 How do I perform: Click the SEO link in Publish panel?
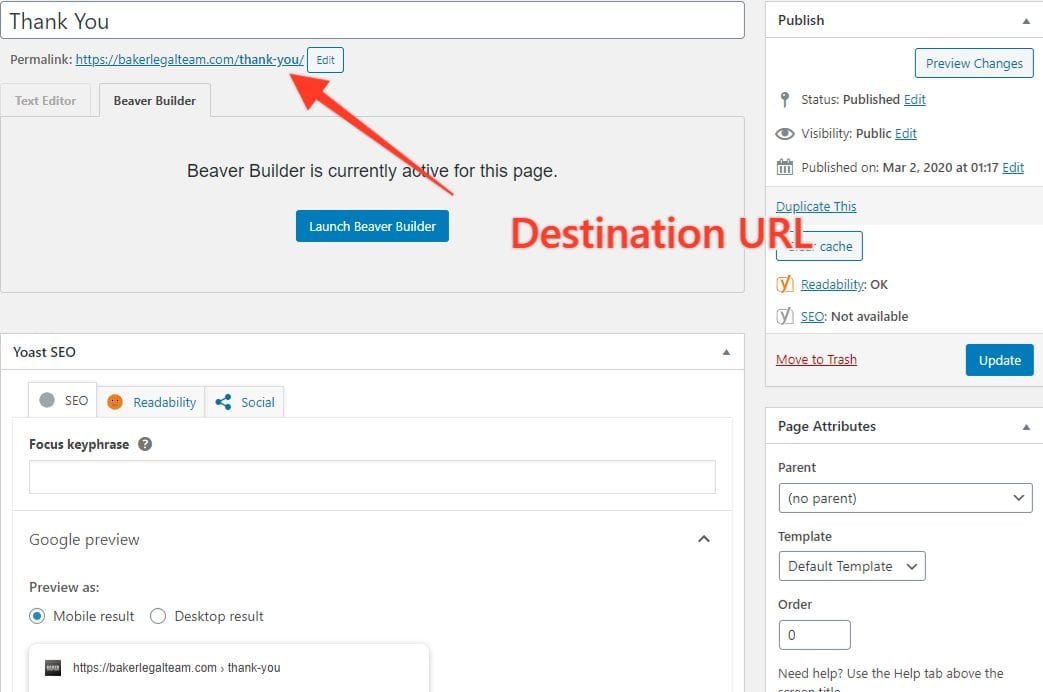click(812, 316)
